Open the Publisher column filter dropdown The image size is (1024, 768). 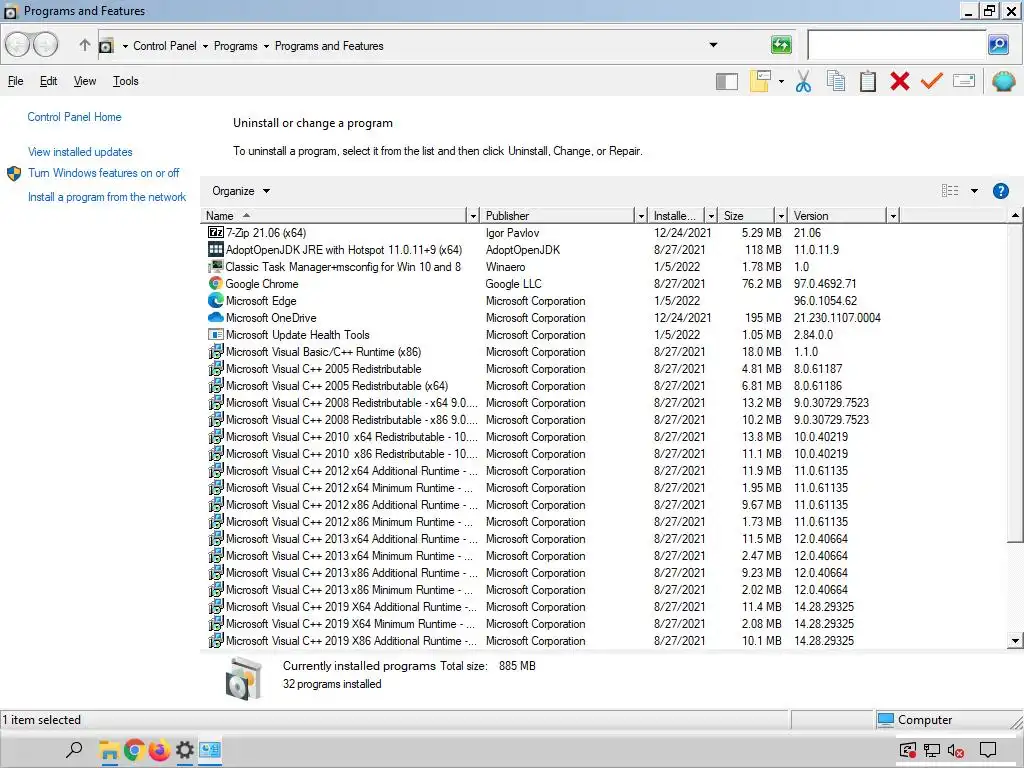point(641,216)
